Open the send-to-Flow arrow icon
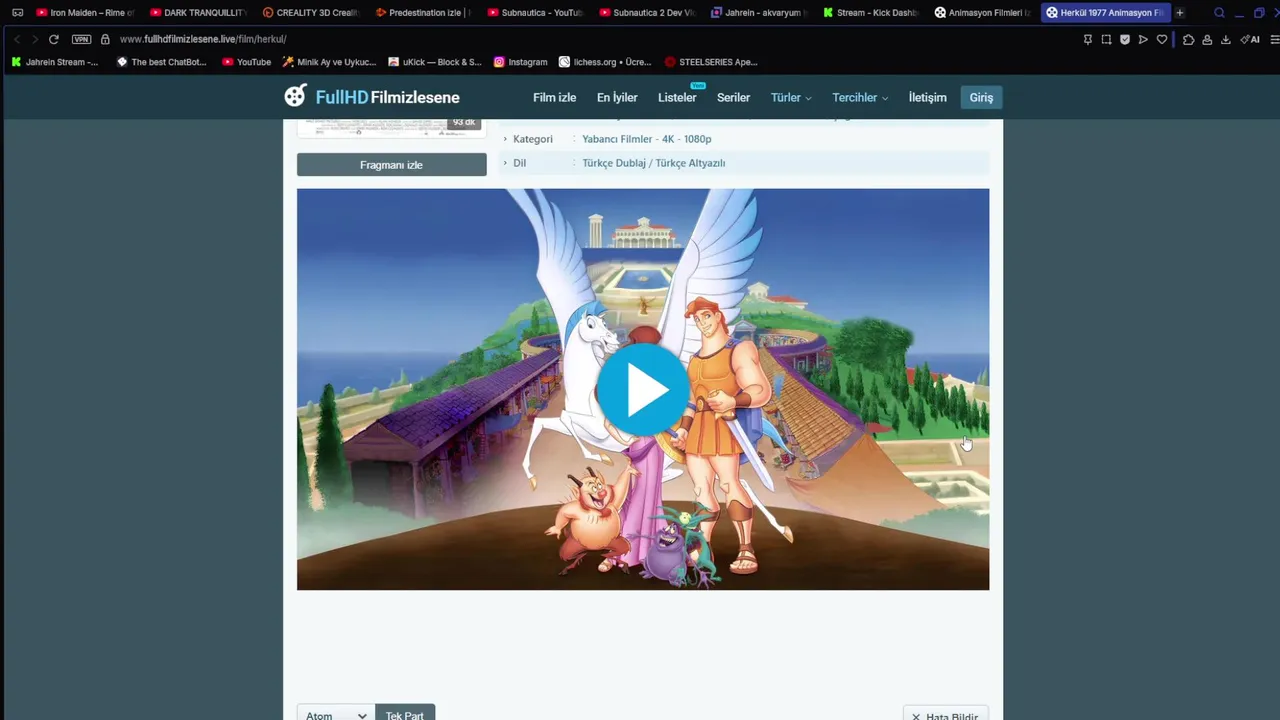Viewport: 1280px width, 720px height. click(x=1143, y=39)
